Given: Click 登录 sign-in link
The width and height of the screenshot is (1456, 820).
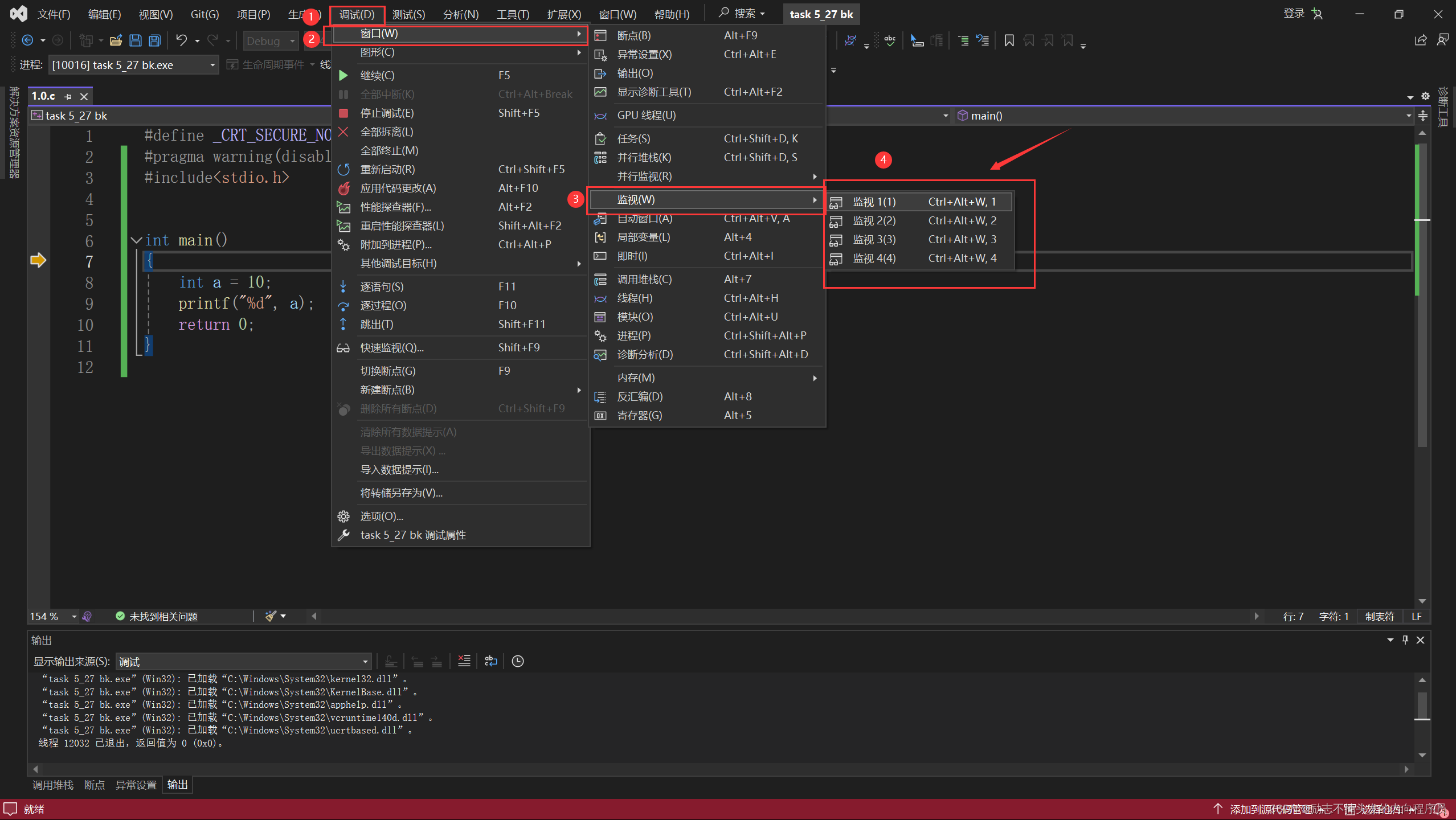Looking at the screenshot, I should point(1294,14).
